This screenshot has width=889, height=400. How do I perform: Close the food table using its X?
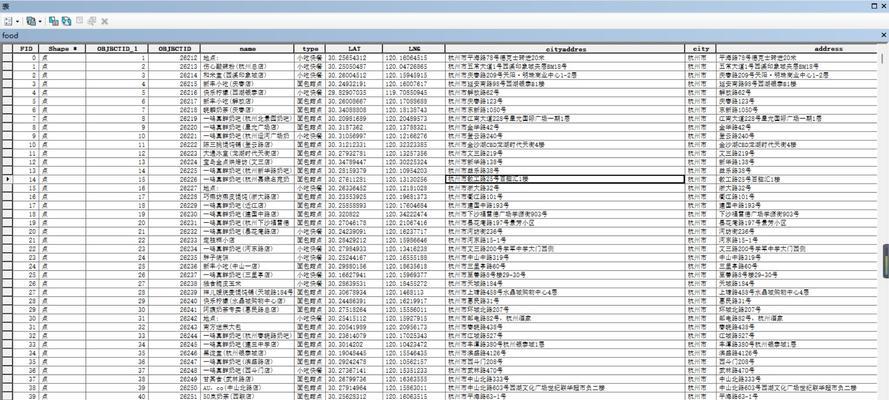[x=883, y=35]
